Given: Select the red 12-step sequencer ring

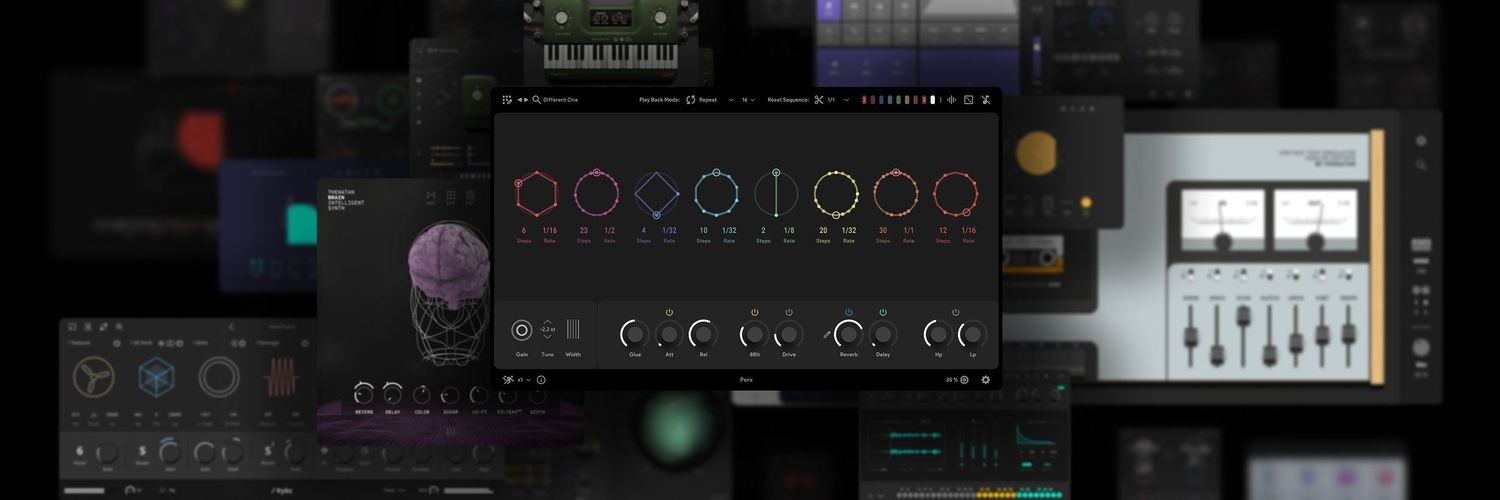Looking at the screenshot, I should pos(956,193).
